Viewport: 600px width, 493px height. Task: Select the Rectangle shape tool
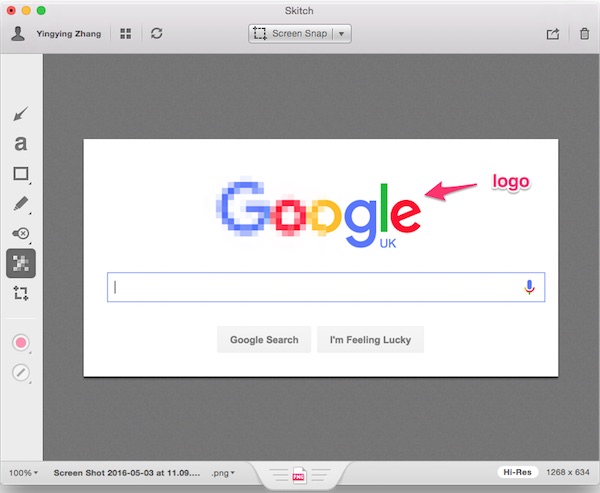point(21,173)
